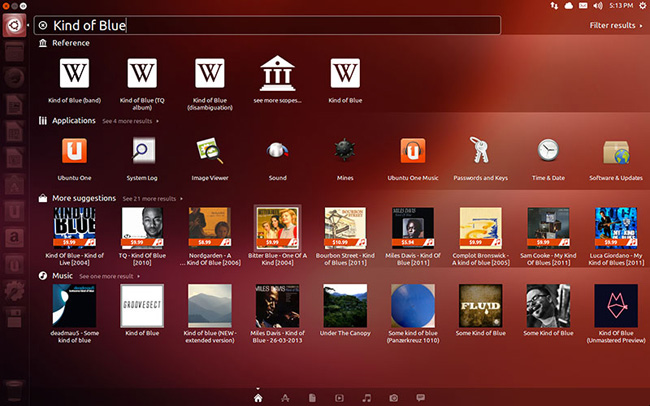The height and width of the screenshot is (406, 650).
Task: Launch the Ubuntu One application
Action: click(74, 151)
